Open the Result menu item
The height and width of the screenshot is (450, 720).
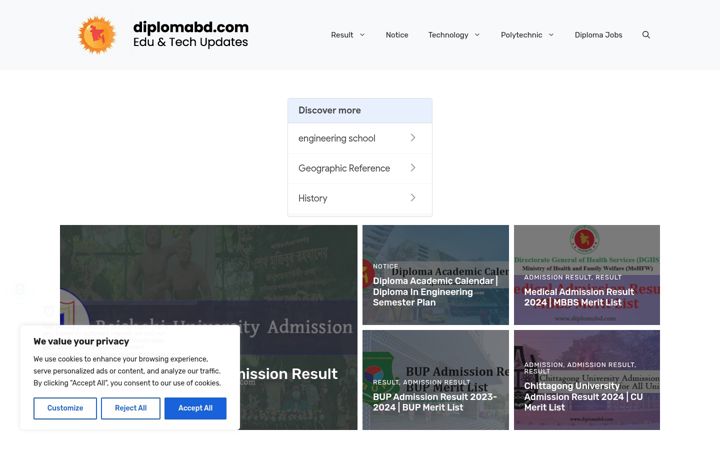pos(342,35)
